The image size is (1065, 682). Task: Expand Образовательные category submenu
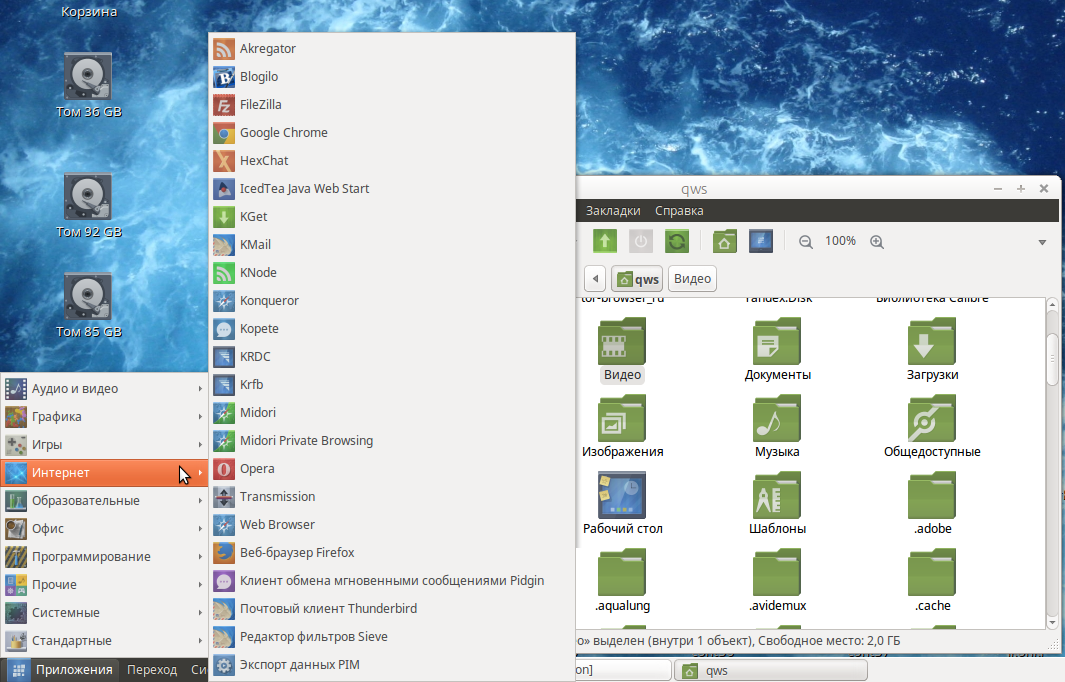pos(104,501)
